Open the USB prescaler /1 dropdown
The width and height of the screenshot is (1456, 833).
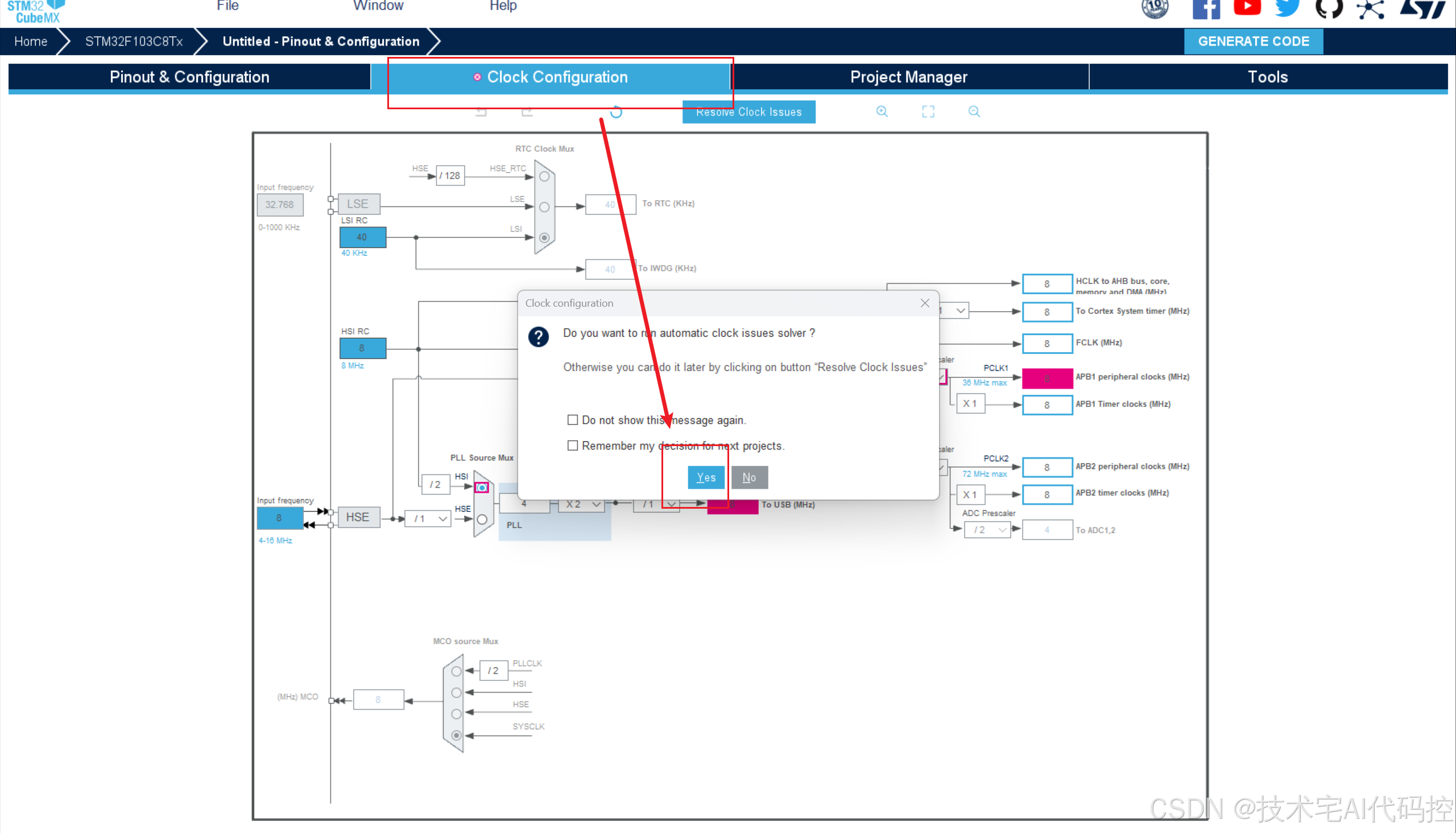click(x=656, y=505)
